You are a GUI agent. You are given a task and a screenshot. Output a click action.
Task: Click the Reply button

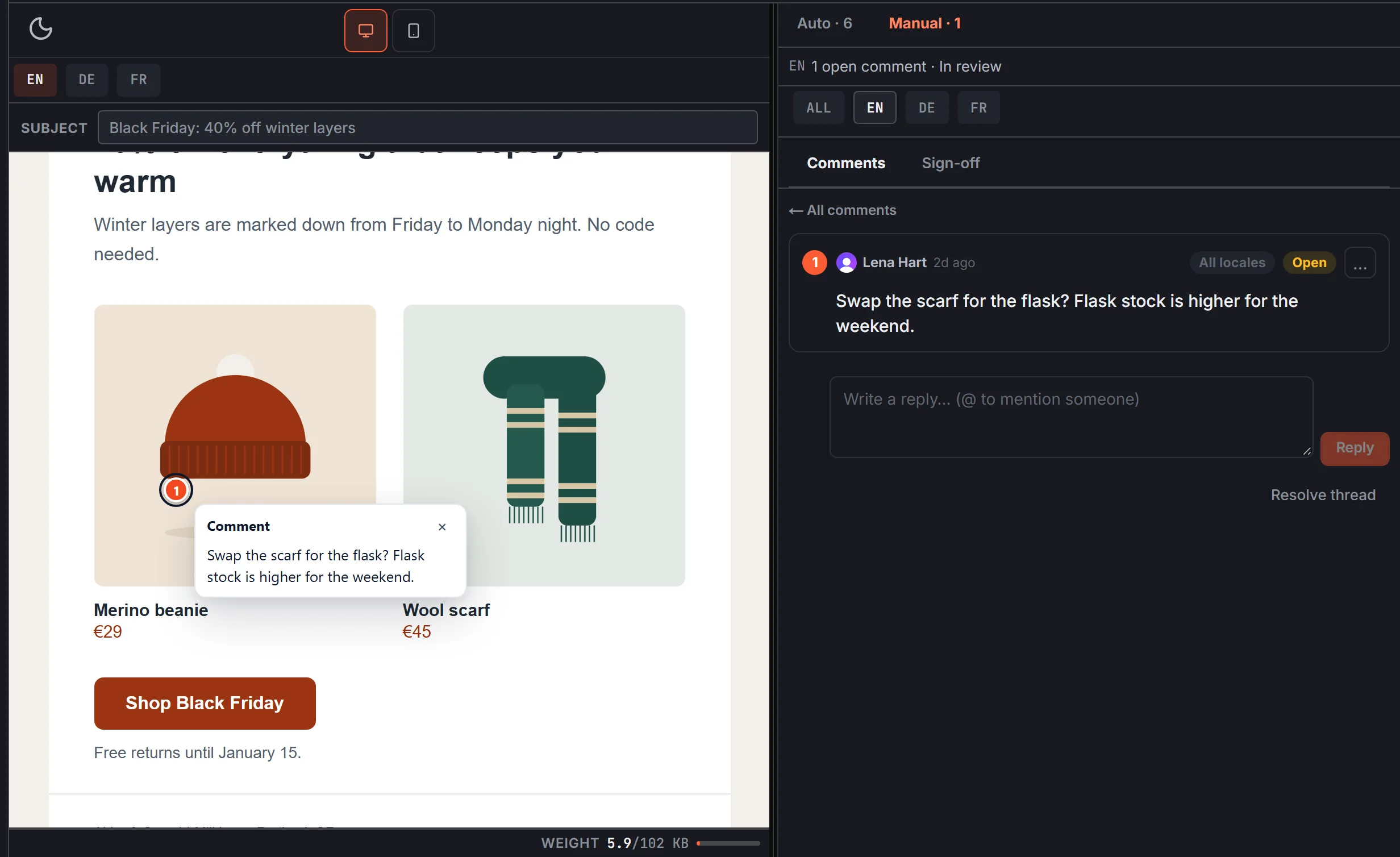(x=1355, y=448)
